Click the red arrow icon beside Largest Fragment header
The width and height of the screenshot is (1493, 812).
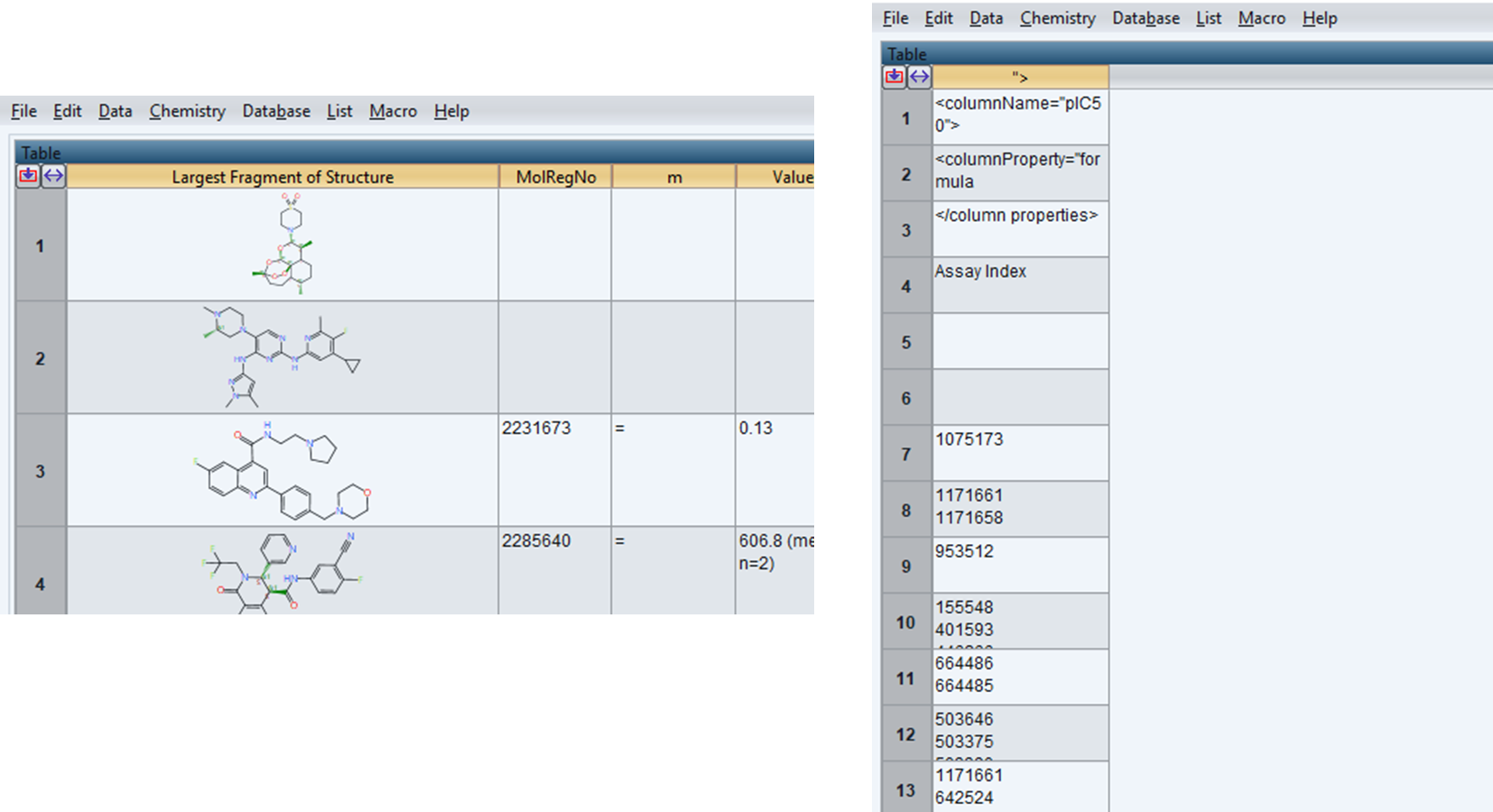(28, 176)
